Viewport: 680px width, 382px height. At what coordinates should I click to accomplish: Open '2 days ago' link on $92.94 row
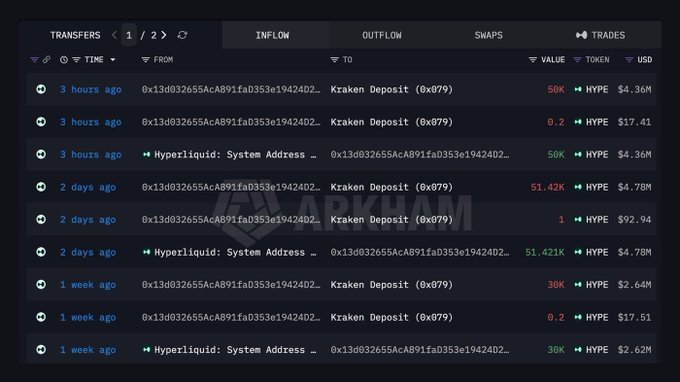pyautogui.click(x=88, y=219)
